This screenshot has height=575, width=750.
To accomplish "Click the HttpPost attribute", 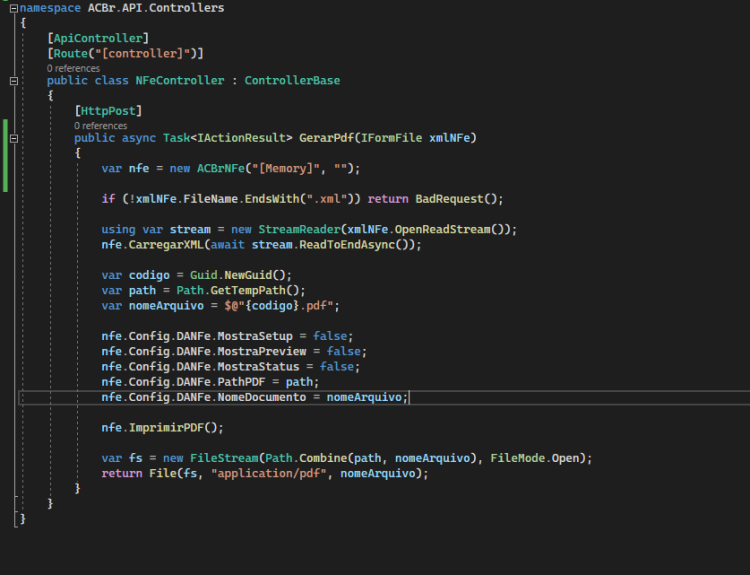I will pos(108,111).
